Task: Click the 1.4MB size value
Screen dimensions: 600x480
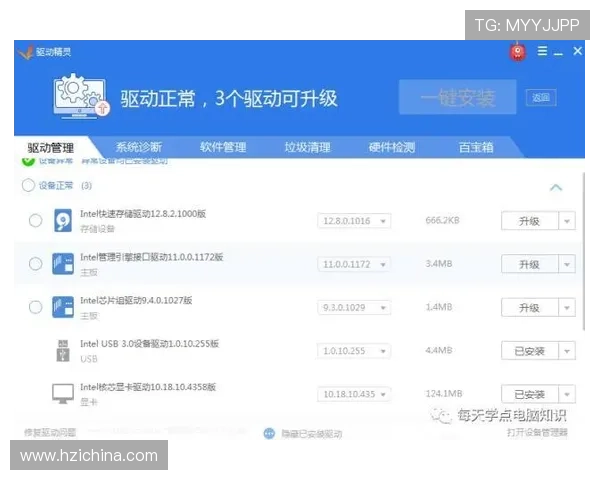Action: tap(439, 307)
